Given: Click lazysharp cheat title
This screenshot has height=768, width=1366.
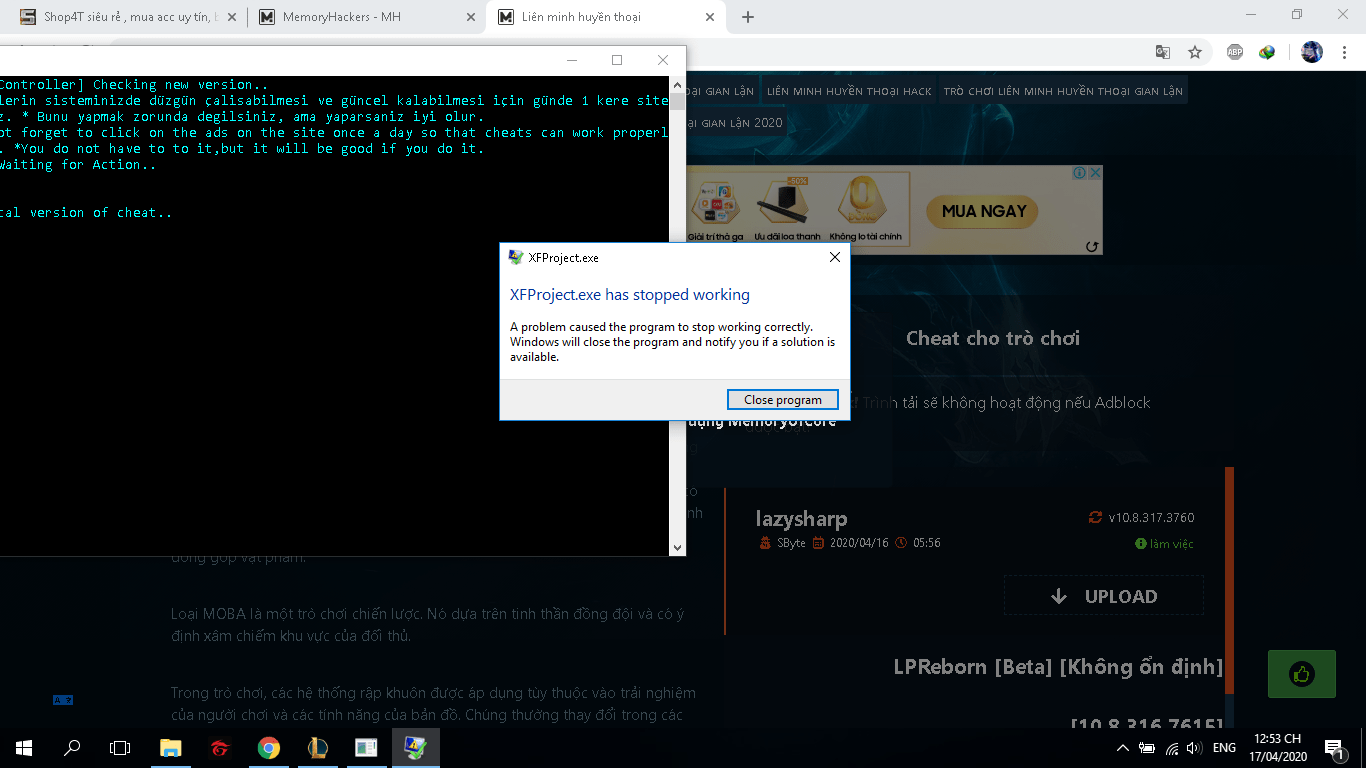Looking at the screenshot, I should coord(802,519).
